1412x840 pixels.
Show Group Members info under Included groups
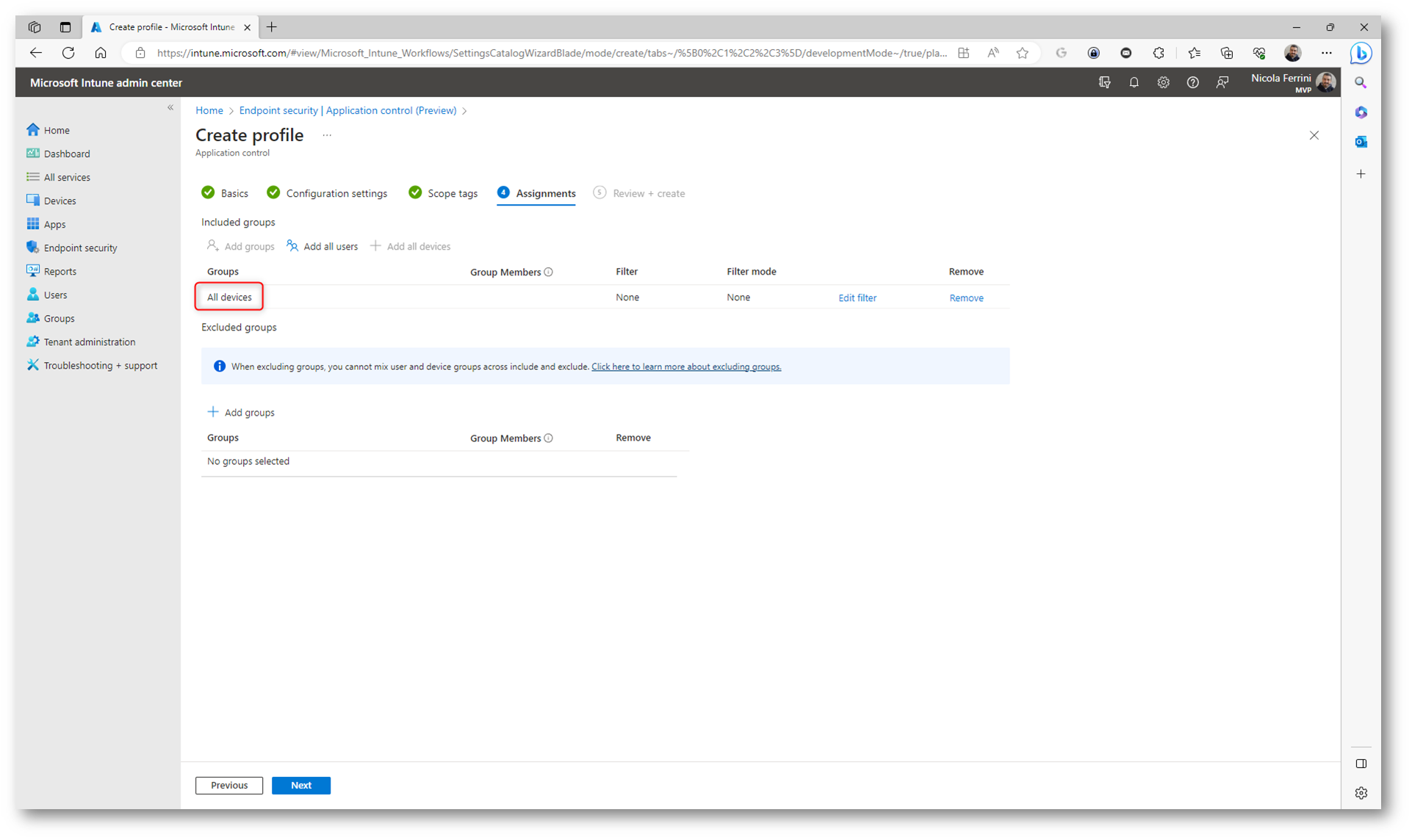tap(549, 272)
